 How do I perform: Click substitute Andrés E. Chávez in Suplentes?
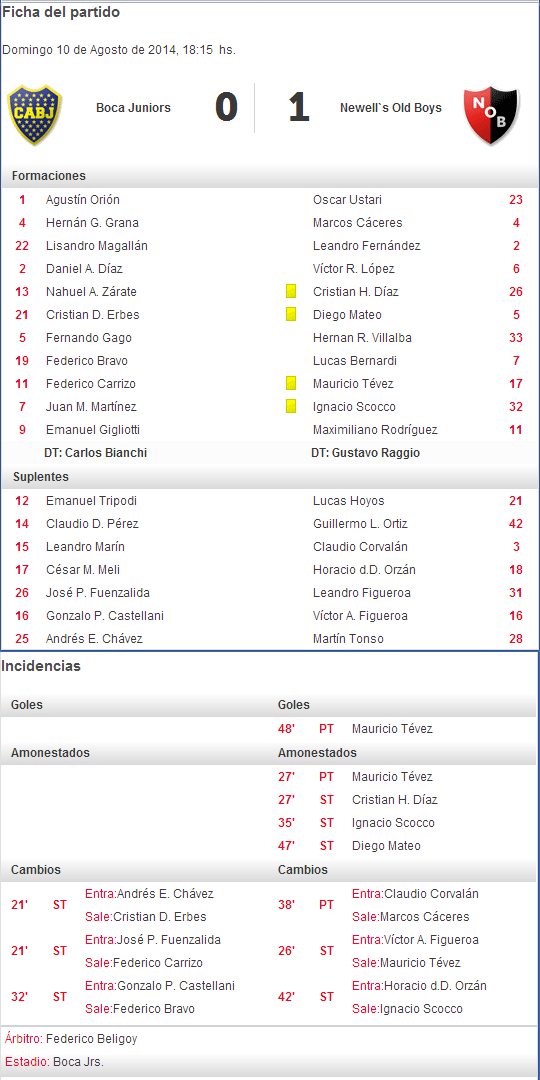click(94, 638)
